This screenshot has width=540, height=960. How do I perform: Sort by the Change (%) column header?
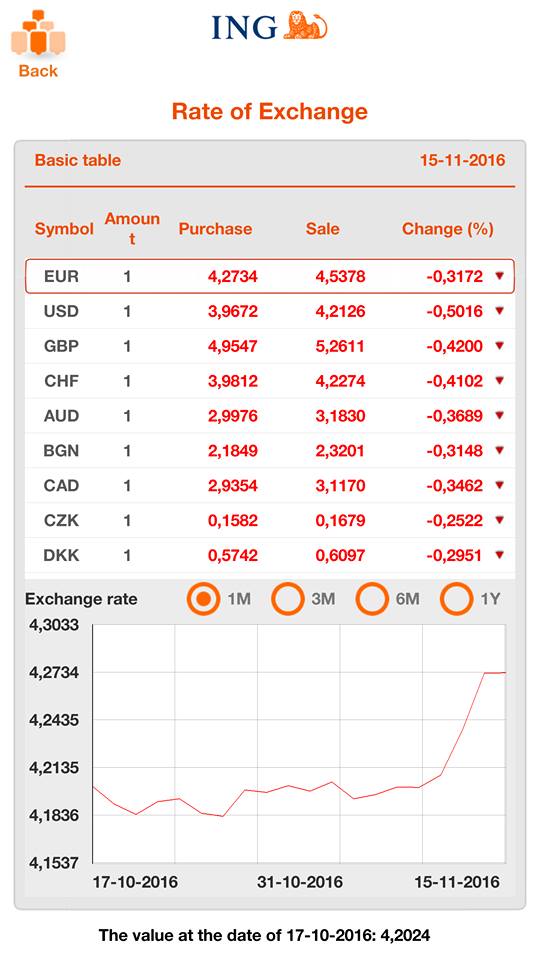point(448,229)
